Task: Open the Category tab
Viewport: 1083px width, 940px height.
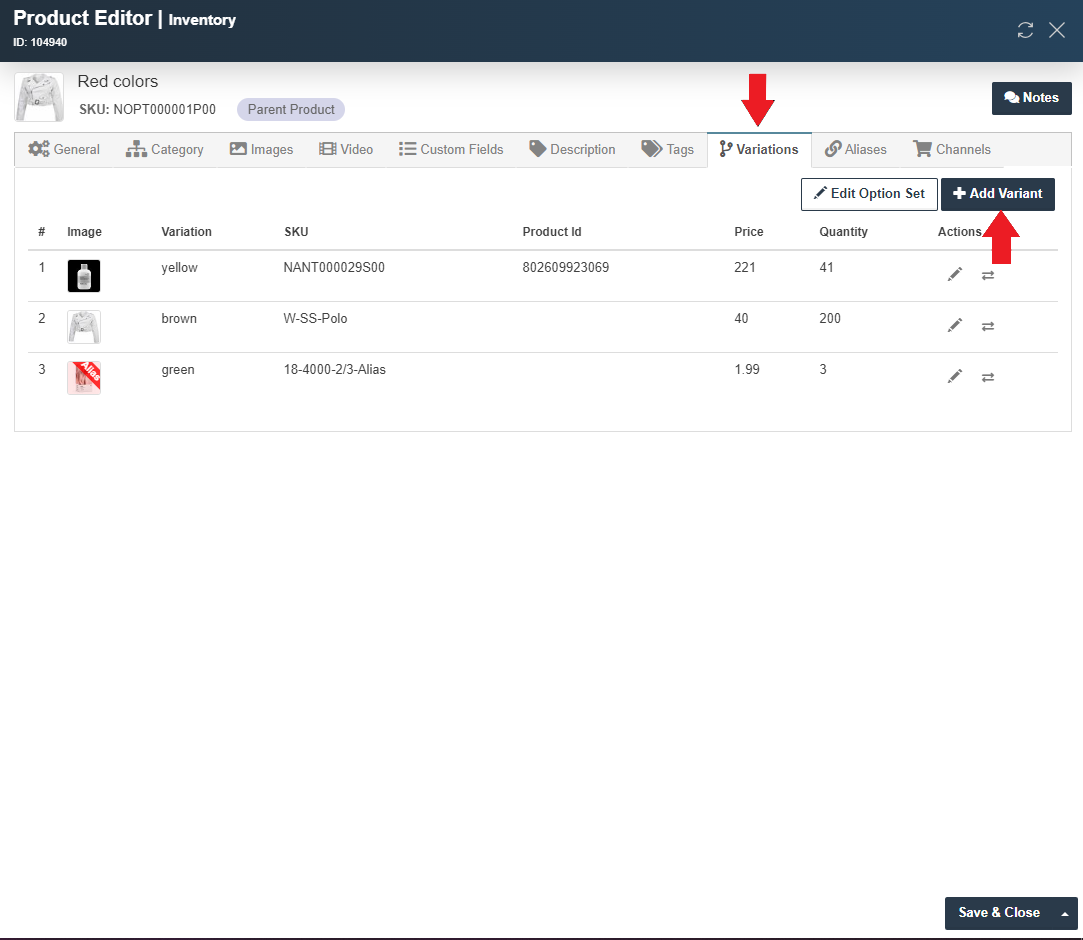Action: click(164, 149)
